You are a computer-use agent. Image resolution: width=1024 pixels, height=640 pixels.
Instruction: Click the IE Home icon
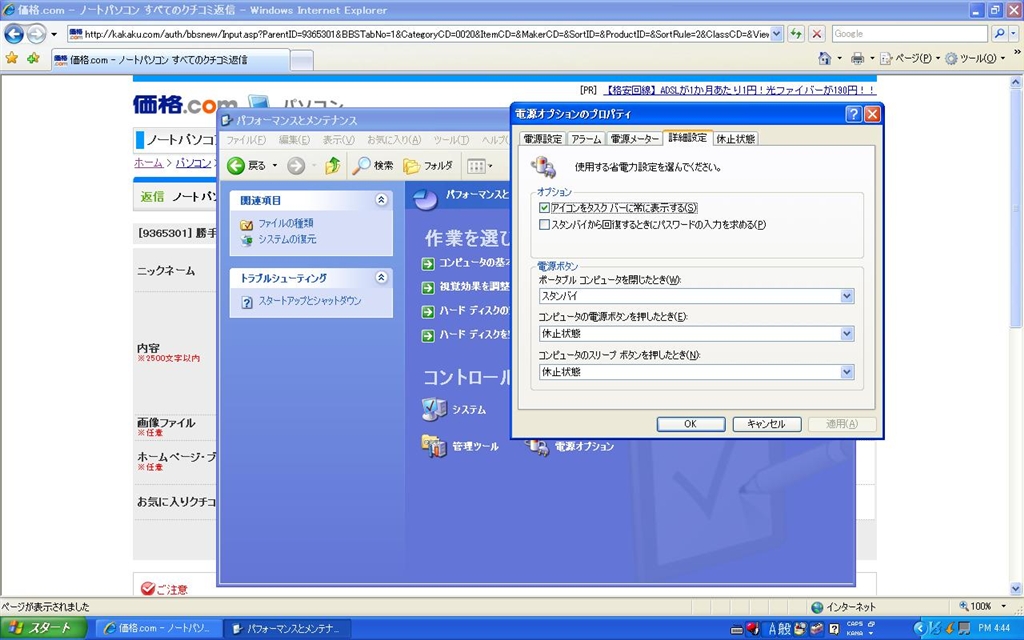(x=825, y=58)
